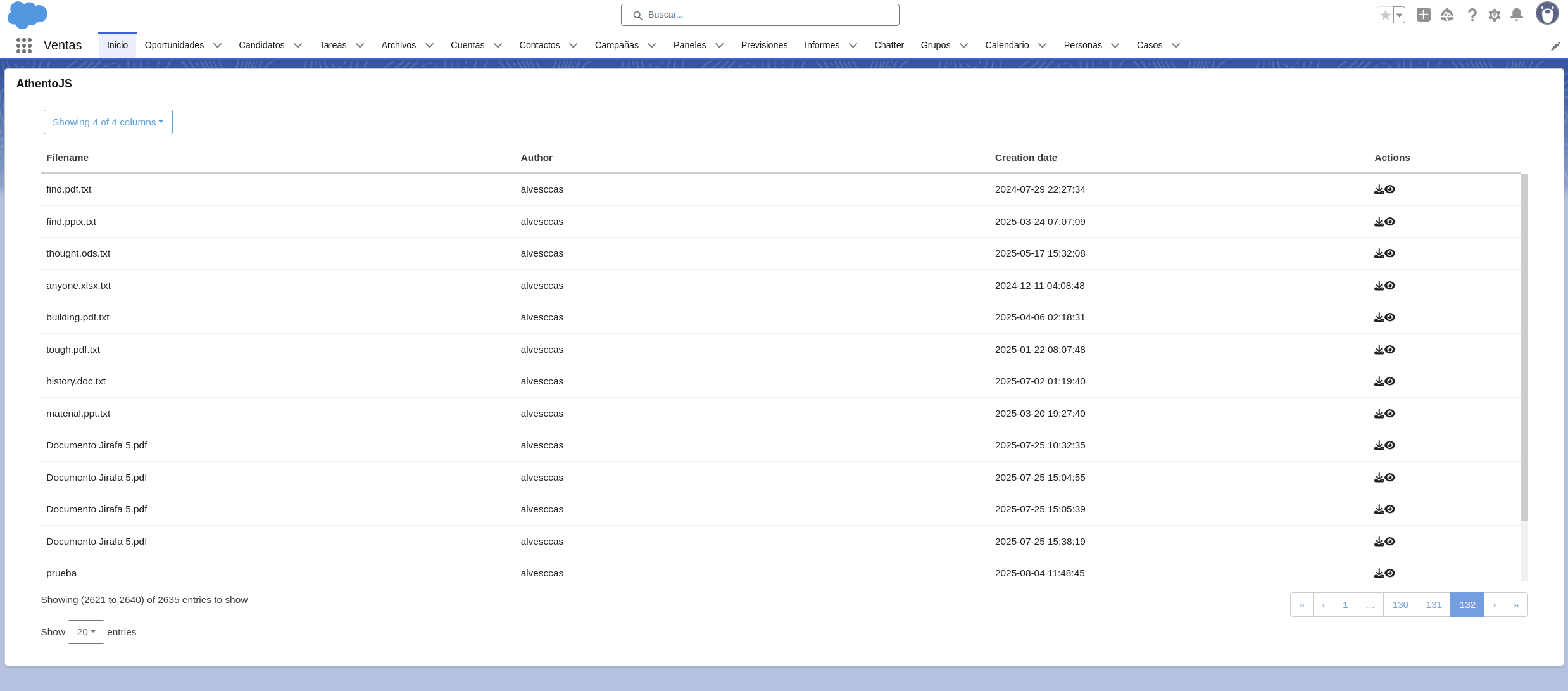Screen dimensions: 1568x691
Task: Open the Previsiones tab
Action: click(764, 45)
